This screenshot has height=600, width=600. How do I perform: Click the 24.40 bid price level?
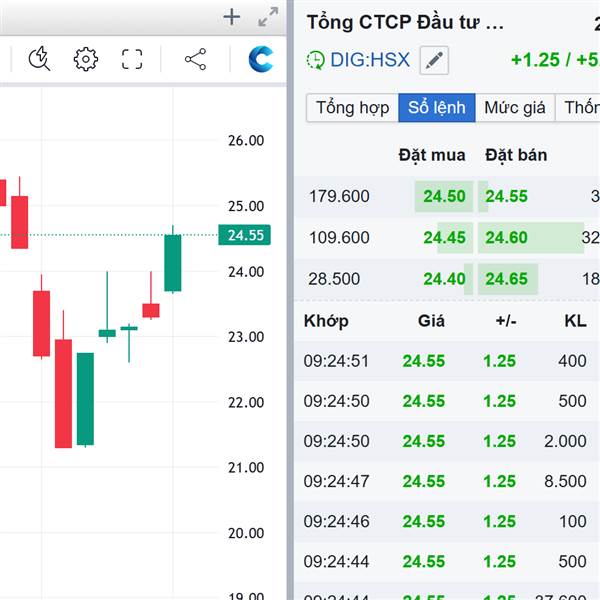click(444, 279)
